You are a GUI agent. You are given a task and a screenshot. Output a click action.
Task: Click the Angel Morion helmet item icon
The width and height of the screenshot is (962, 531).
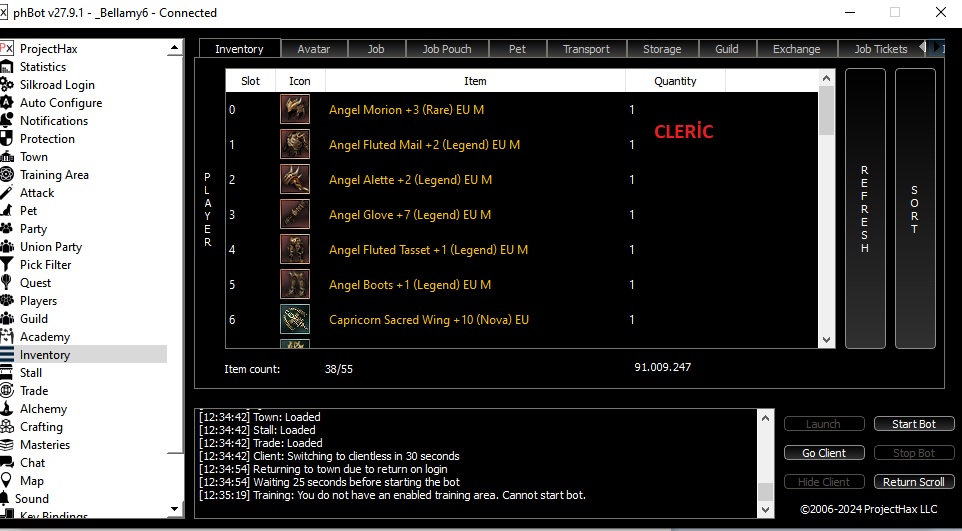point(294,109)
